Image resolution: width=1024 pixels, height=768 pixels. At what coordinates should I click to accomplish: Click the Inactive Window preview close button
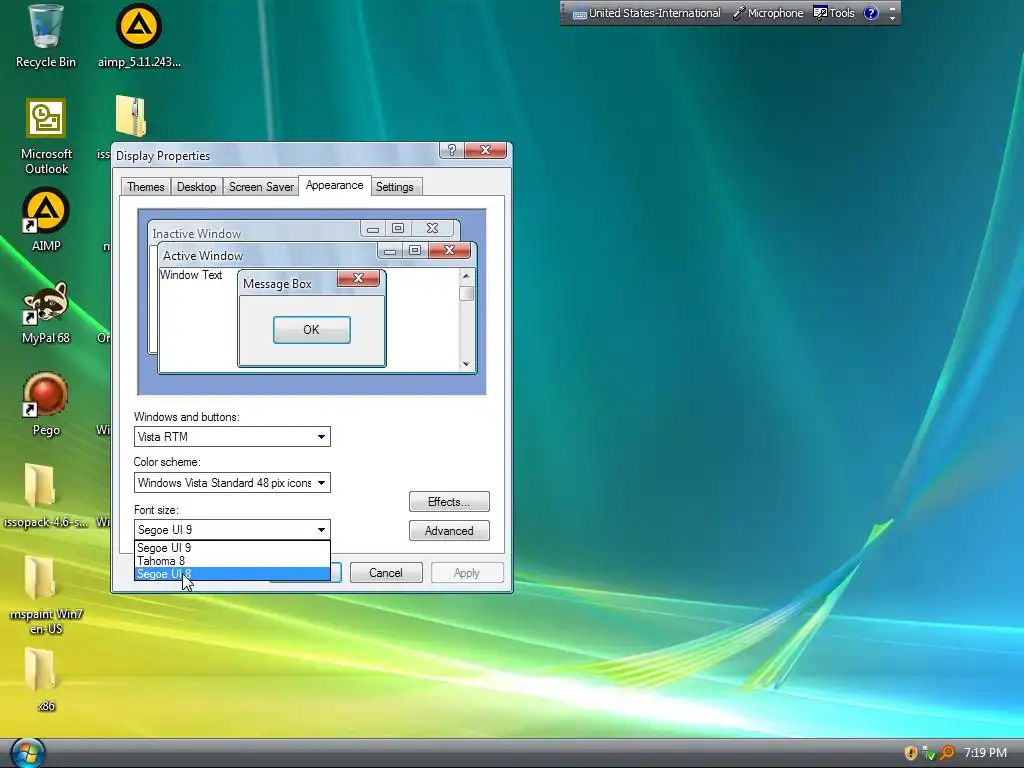click(x=432, y=228)
